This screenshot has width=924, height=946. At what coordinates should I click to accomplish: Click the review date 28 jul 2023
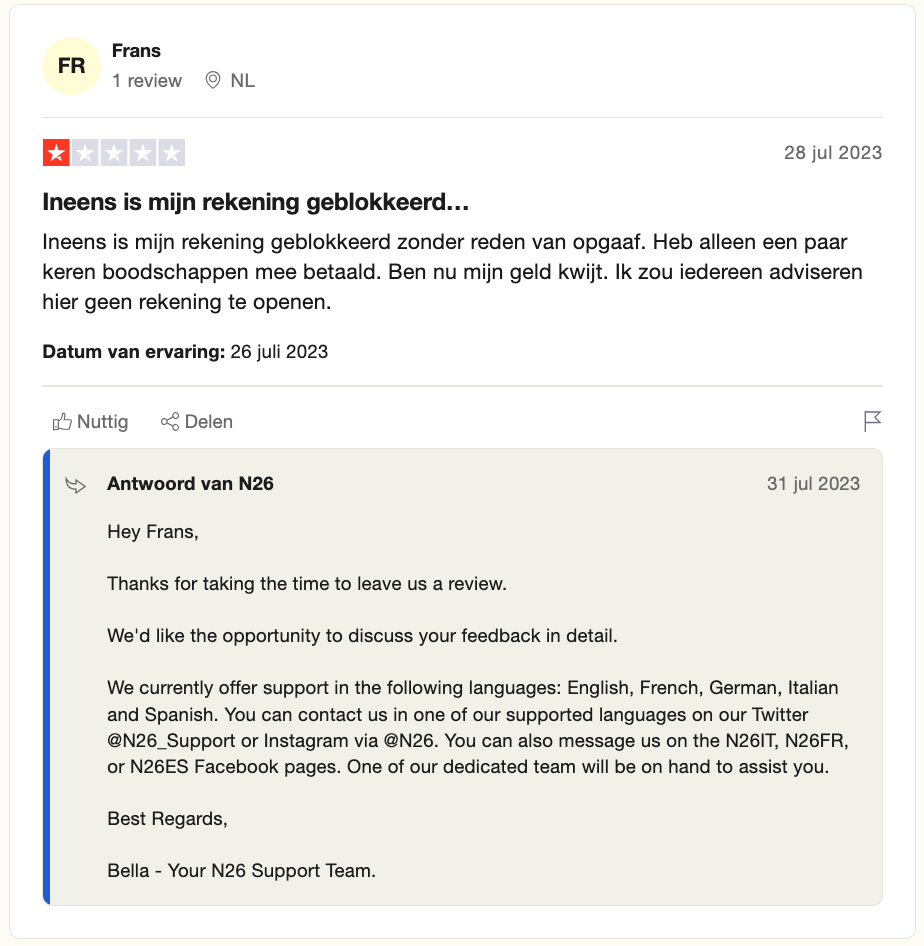point(833,153)
